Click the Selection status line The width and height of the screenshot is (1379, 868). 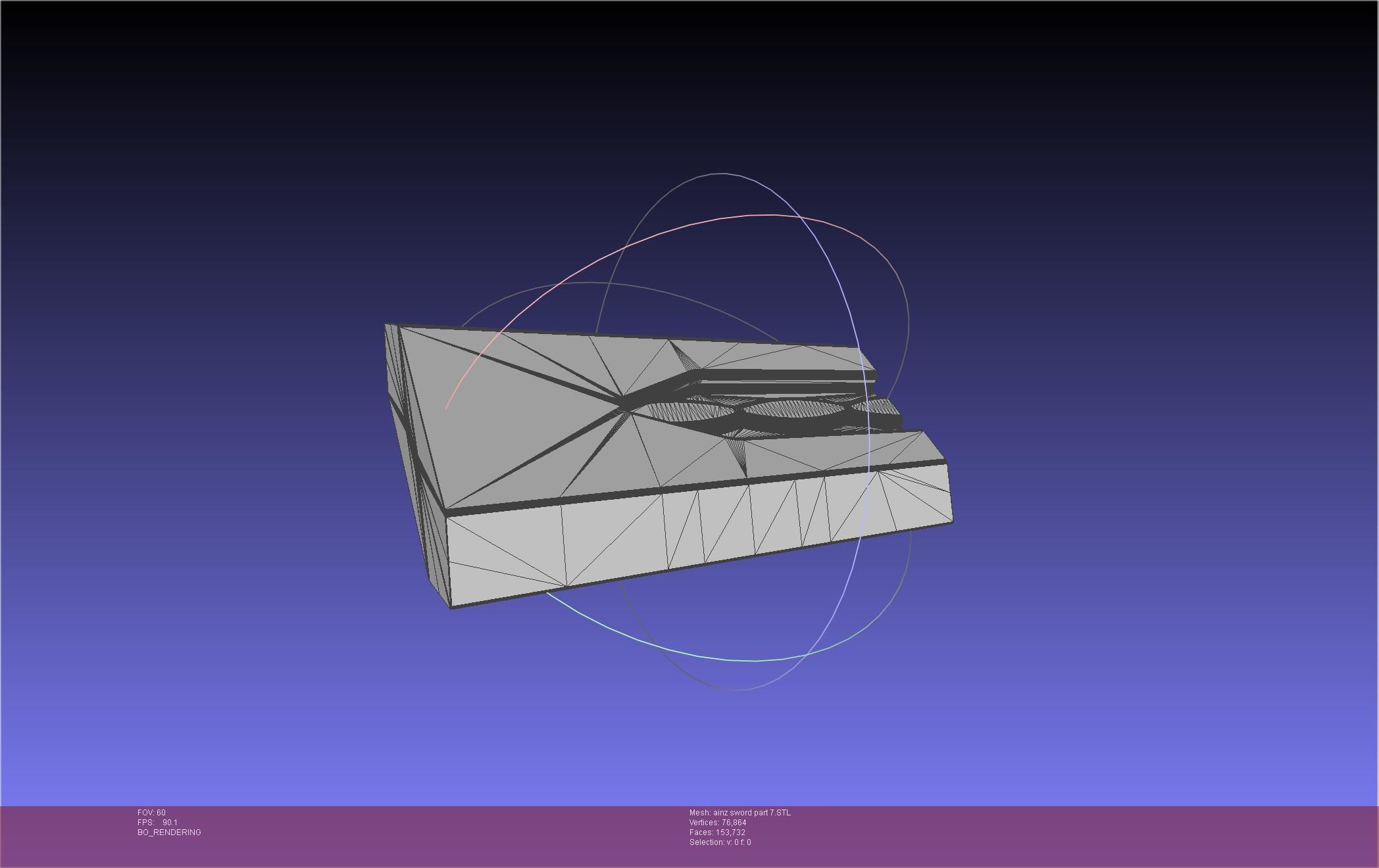click(x=720, y=842)
